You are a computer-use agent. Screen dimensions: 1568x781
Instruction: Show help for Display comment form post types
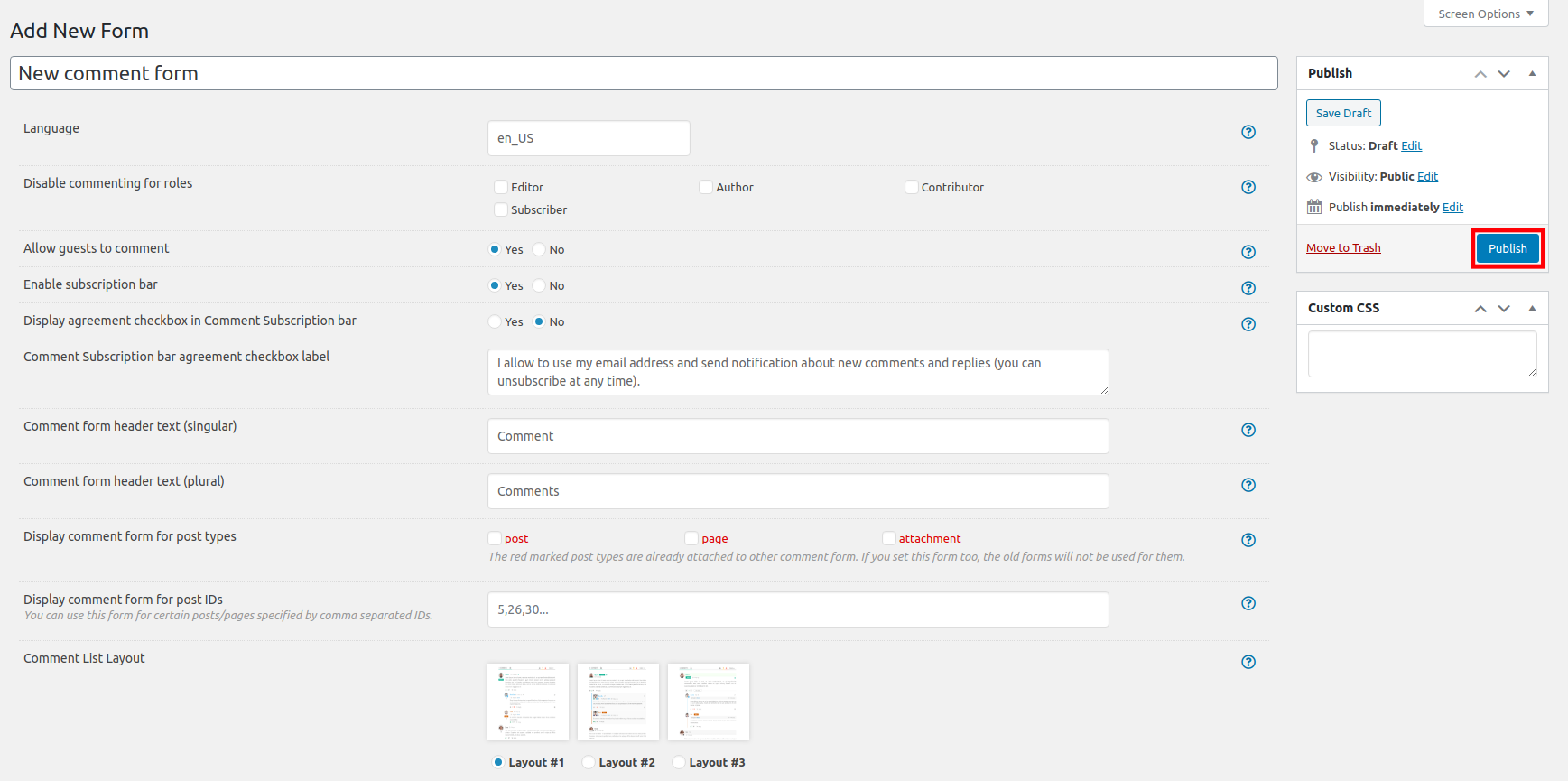(1248, 540)
